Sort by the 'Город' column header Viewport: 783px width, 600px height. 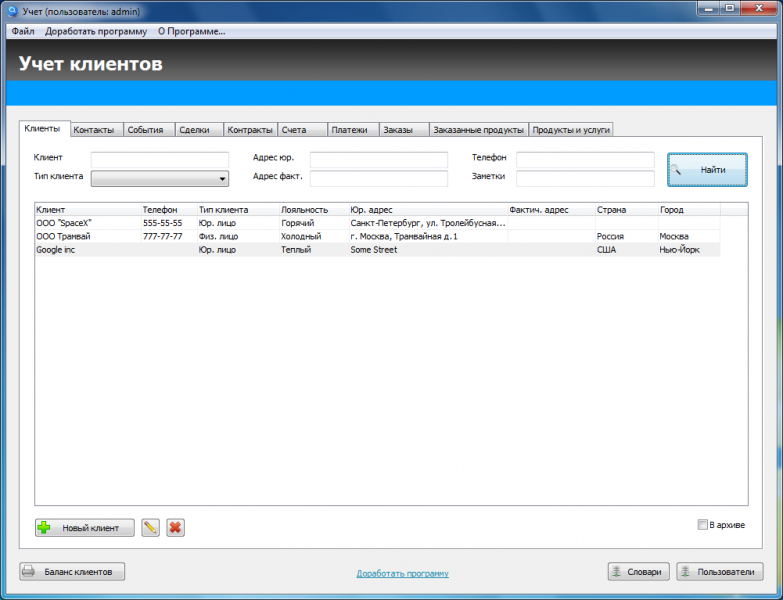689,210
